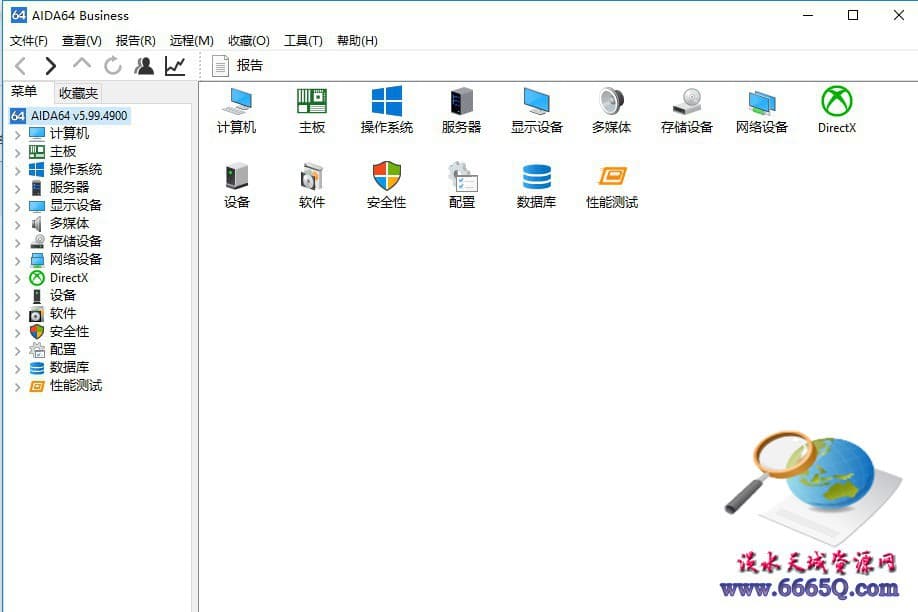Open the 计算机 icon in main panel

pos(237,110)
